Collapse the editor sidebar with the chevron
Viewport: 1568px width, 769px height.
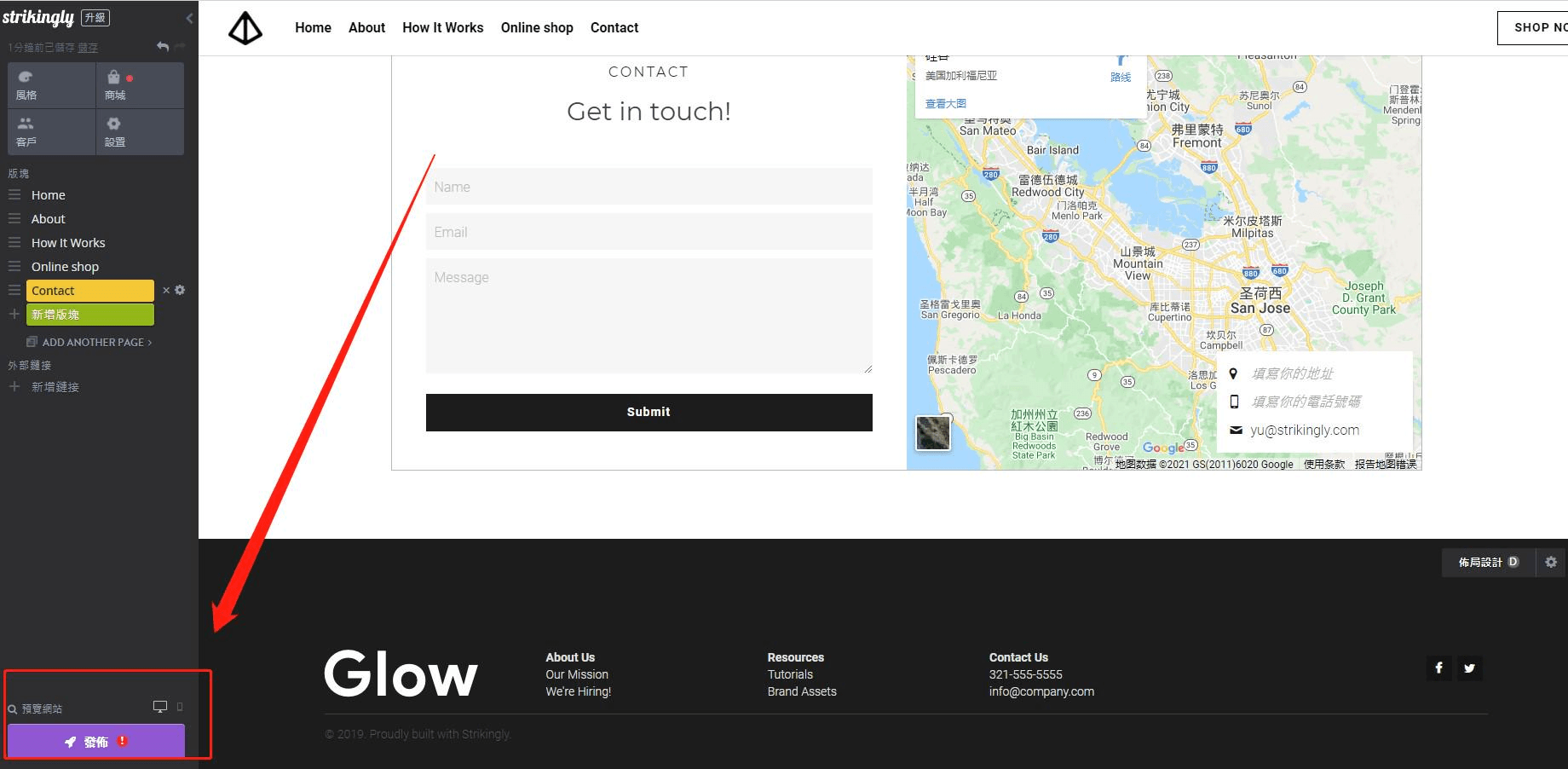[x=189, y=18]
